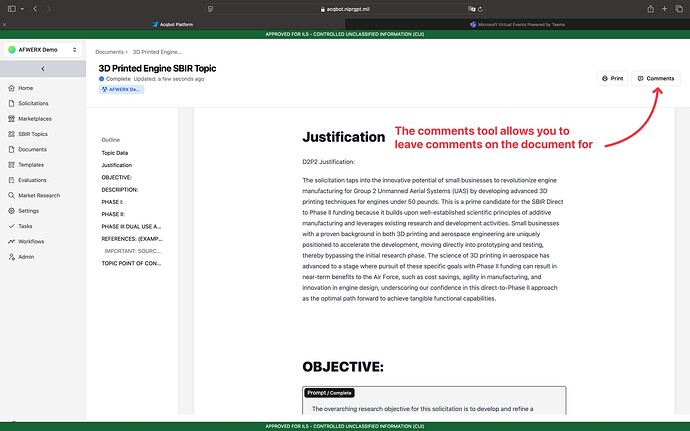Switch to the Acqbot Platform tab
Viewport: 690px width, 431px height.
pos(172,25)
